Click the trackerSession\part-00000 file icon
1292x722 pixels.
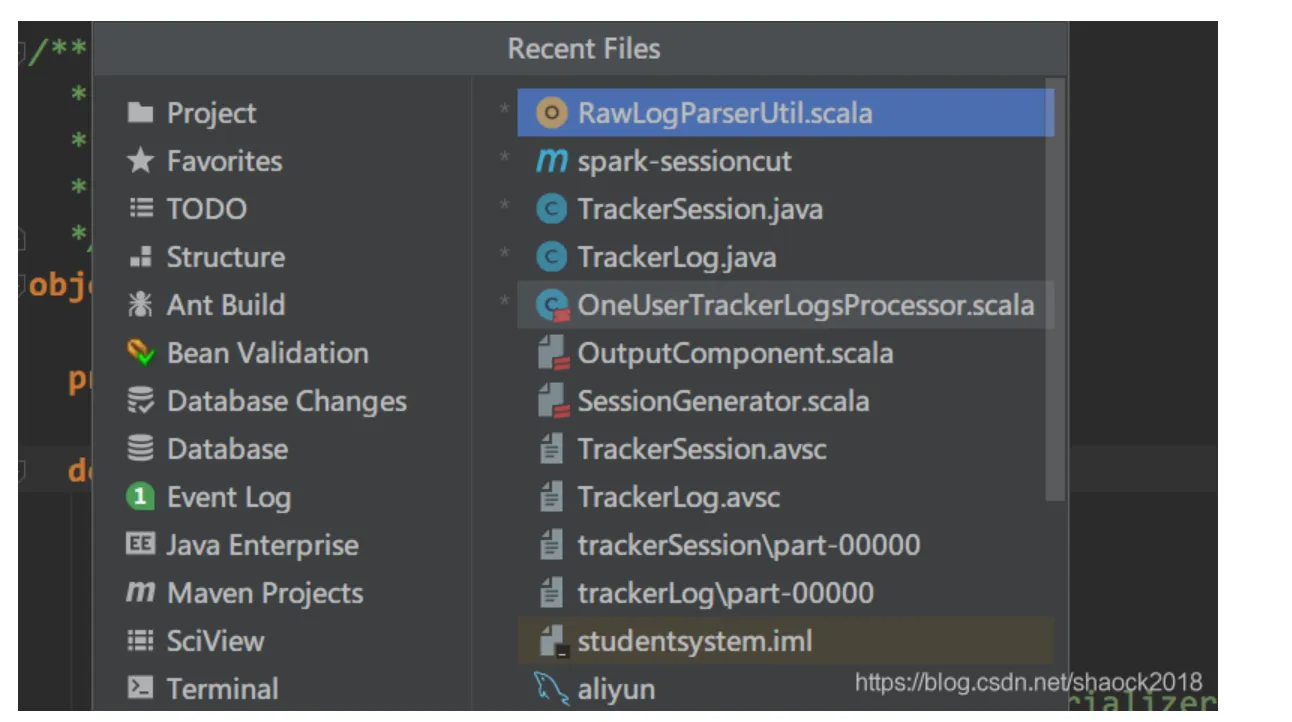click(551, 545)
